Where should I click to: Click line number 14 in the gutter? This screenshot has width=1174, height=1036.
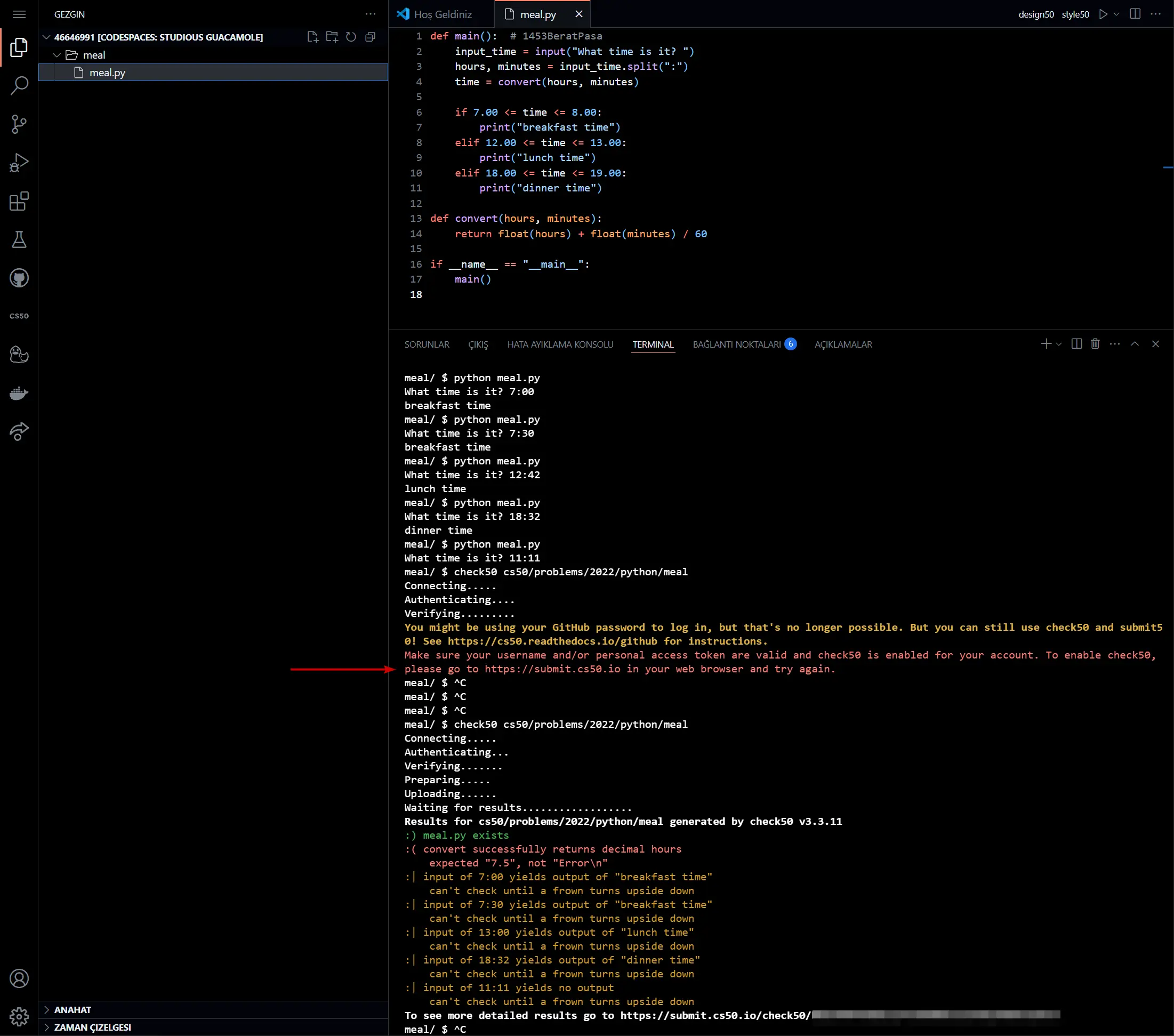[x=416, y=234]
